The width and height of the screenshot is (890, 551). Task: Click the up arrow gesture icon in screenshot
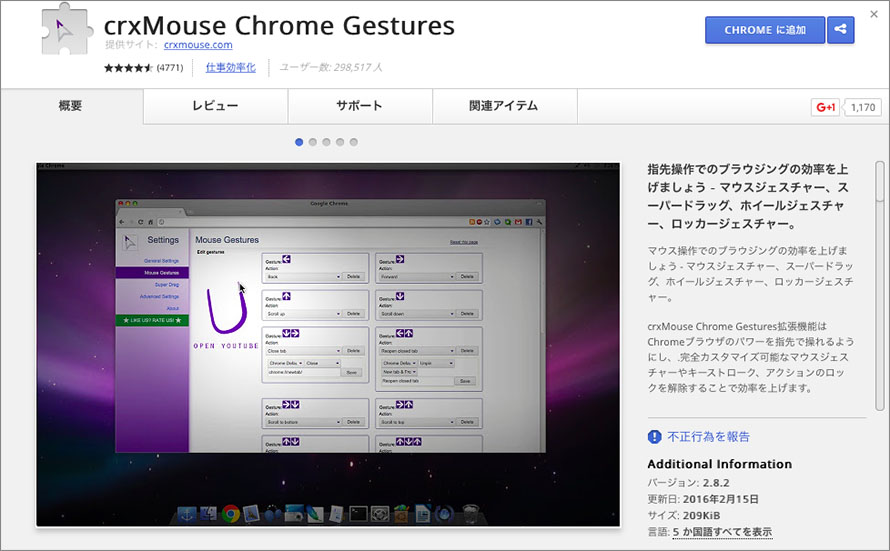point(286,296)
